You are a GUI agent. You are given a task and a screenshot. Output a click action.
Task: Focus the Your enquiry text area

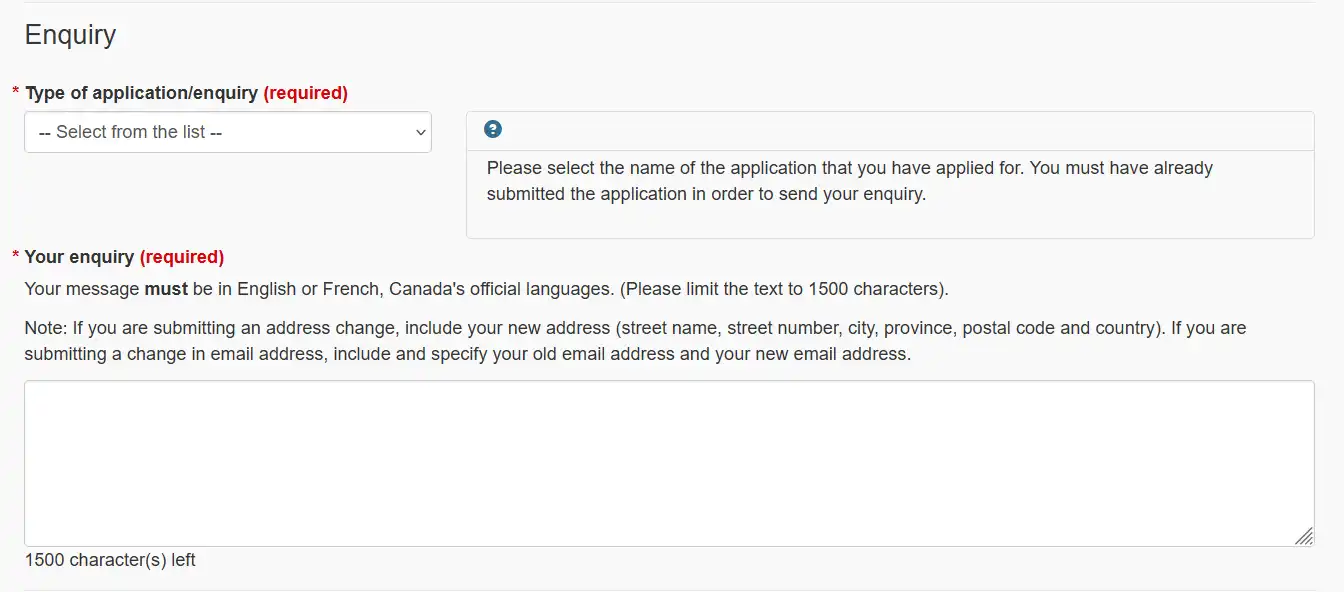[x=669, y=463]
